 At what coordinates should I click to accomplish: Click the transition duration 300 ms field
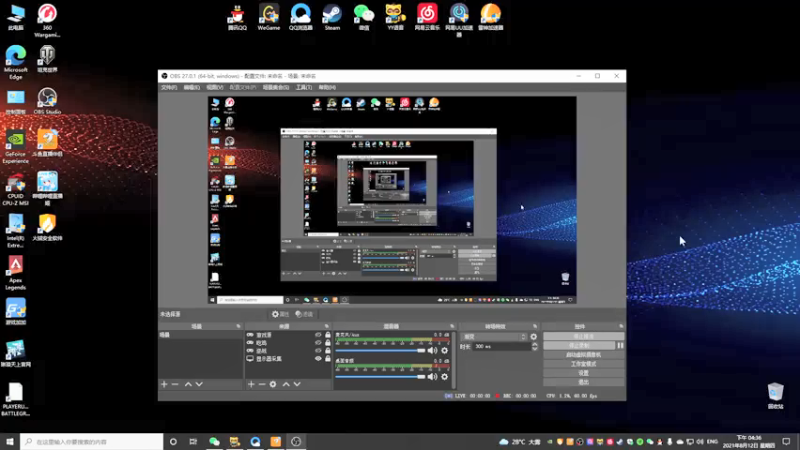click(502, 346)
